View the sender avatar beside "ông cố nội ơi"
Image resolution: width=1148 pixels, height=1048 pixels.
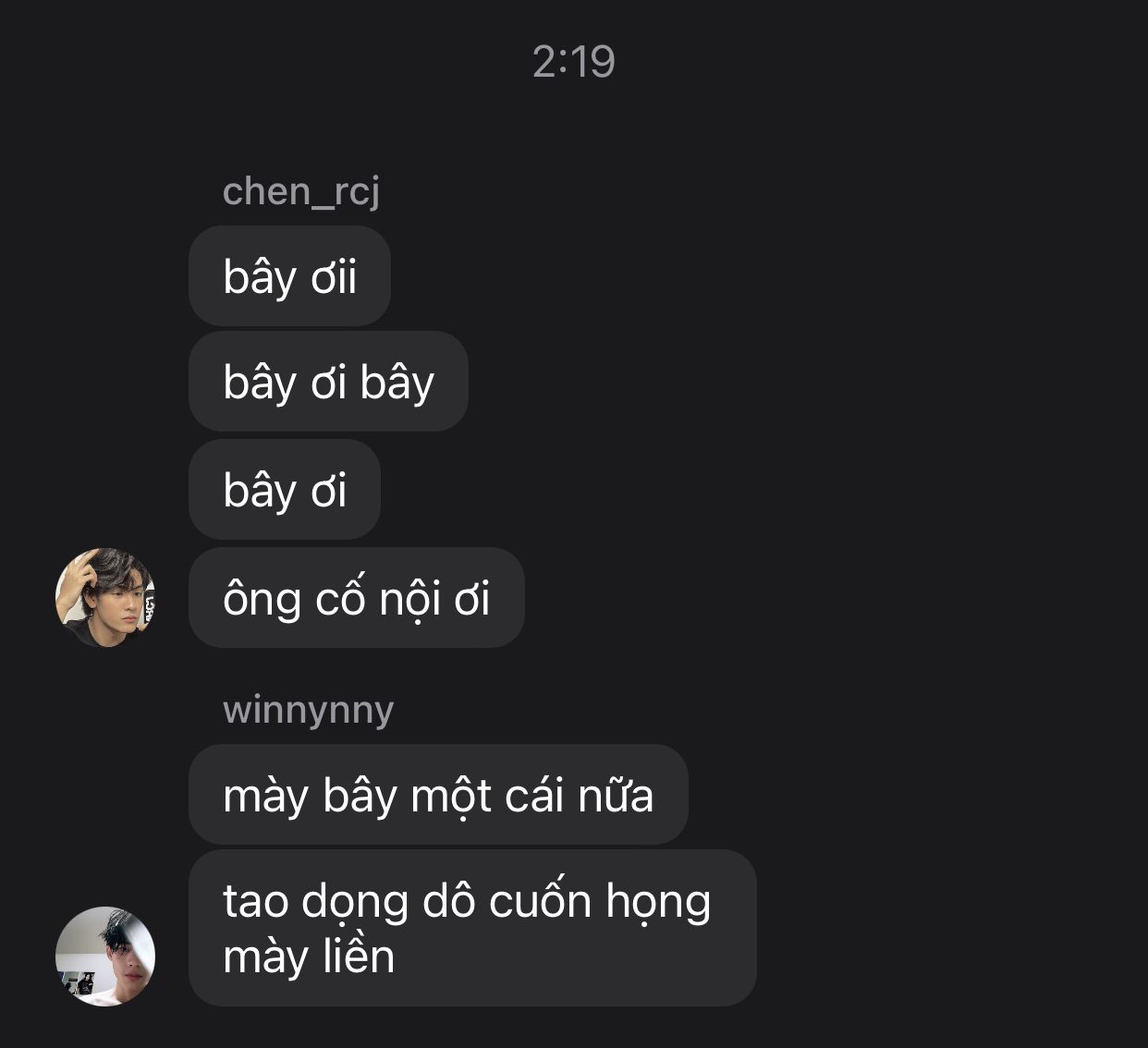click(105, 597)
